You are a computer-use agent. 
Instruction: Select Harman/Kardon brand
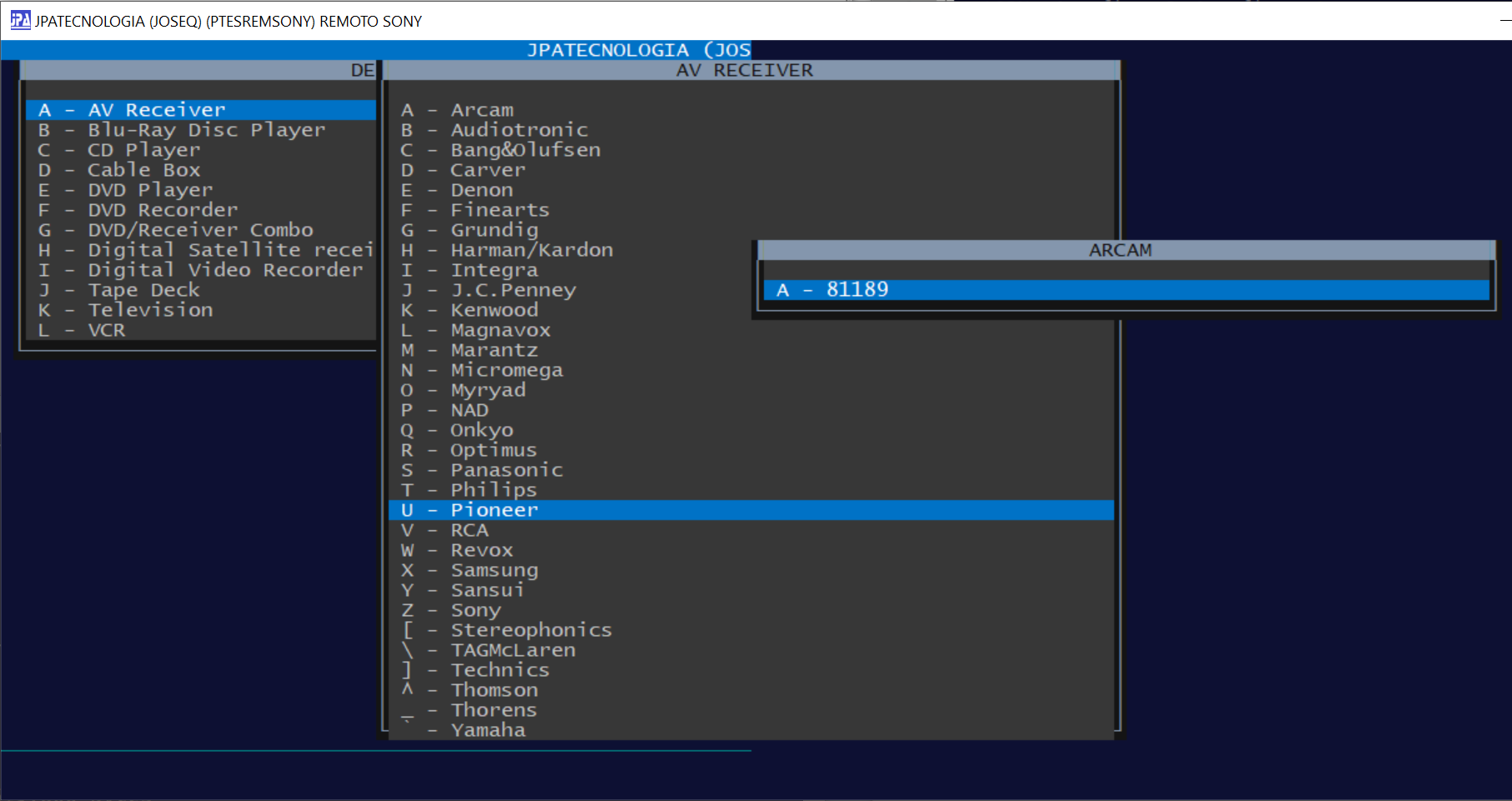[571, 250]
